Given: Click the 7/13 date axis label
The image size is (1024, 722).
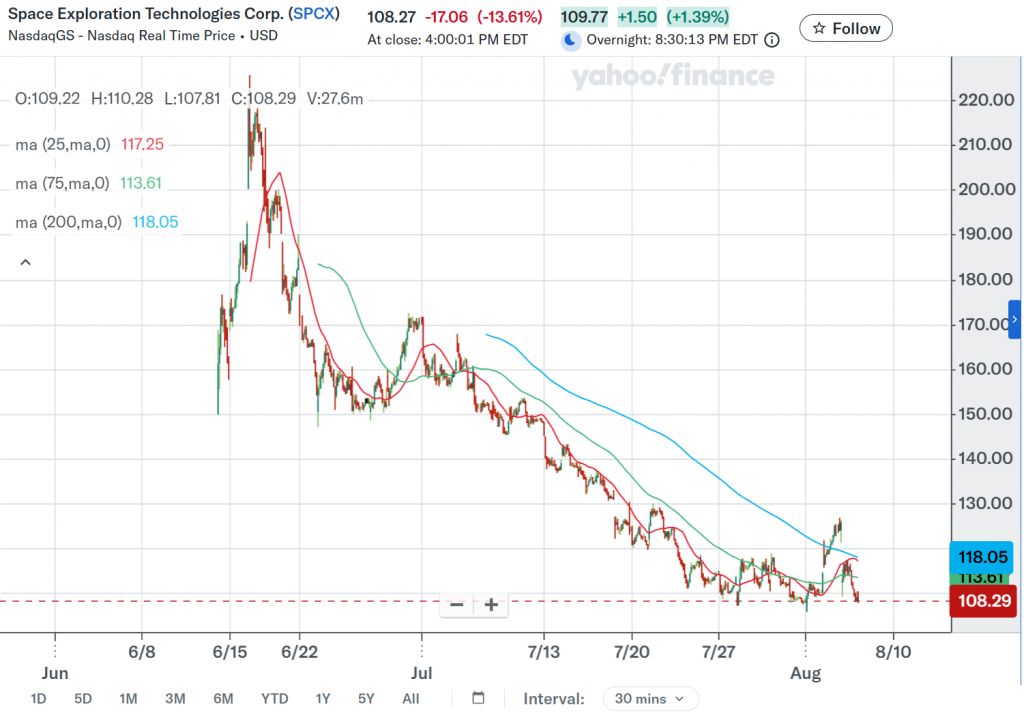Looking at the screenshot, I should 543,651.
